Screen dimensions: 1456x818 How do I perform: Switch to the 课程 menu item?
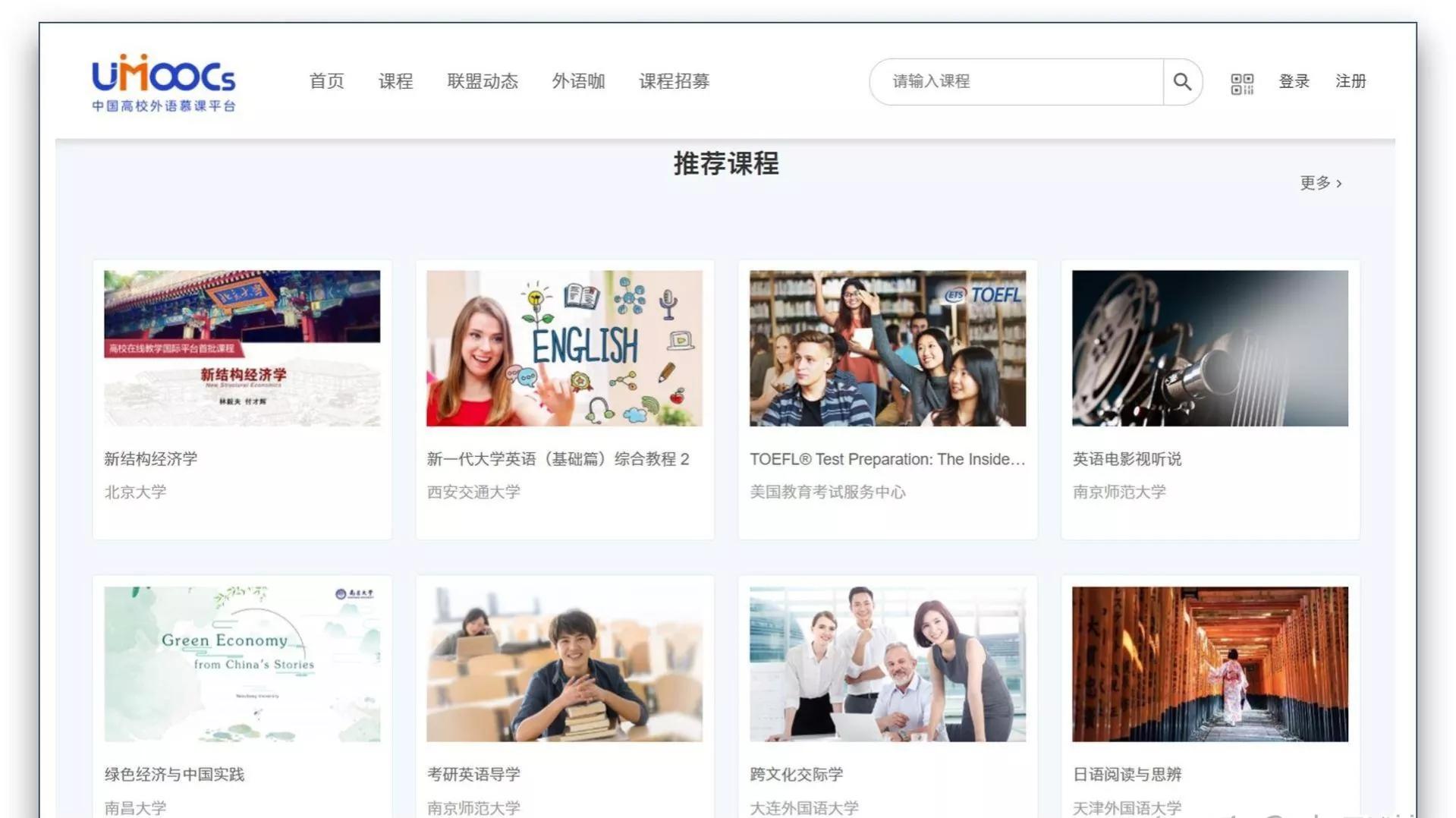click(395, 81)
